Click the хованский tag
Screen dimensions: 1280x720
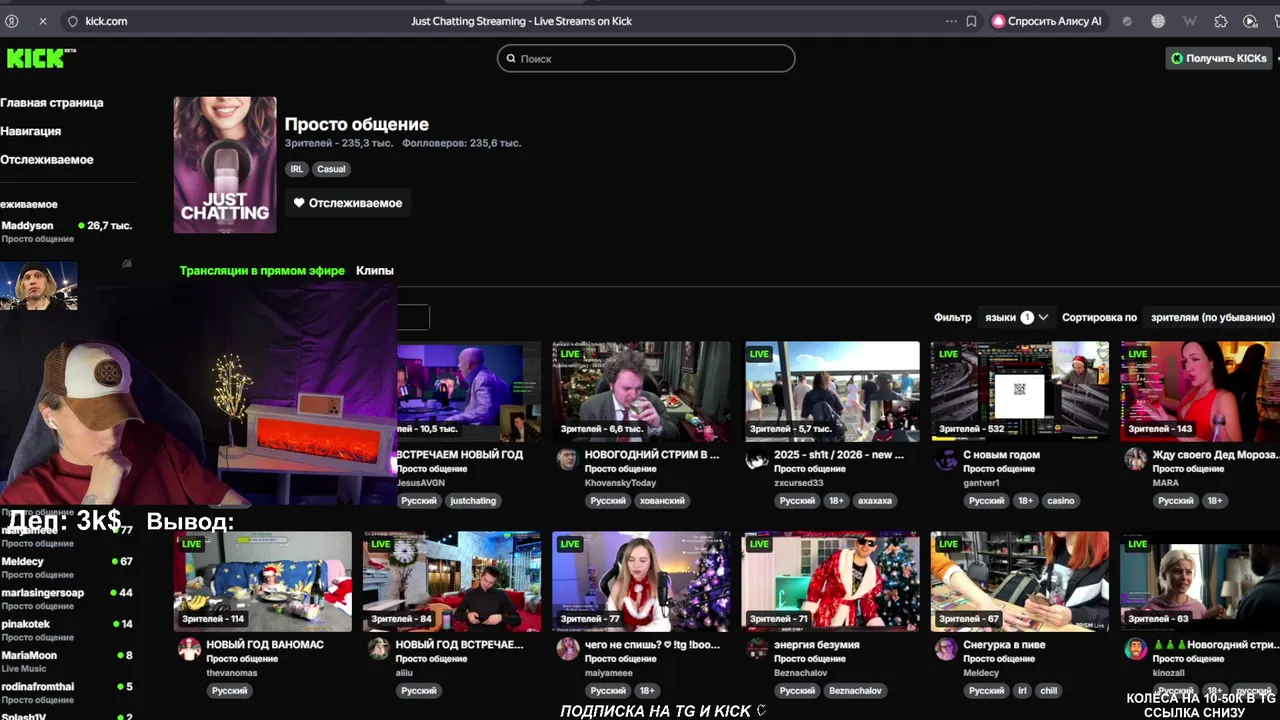click(x=662, y=501)
